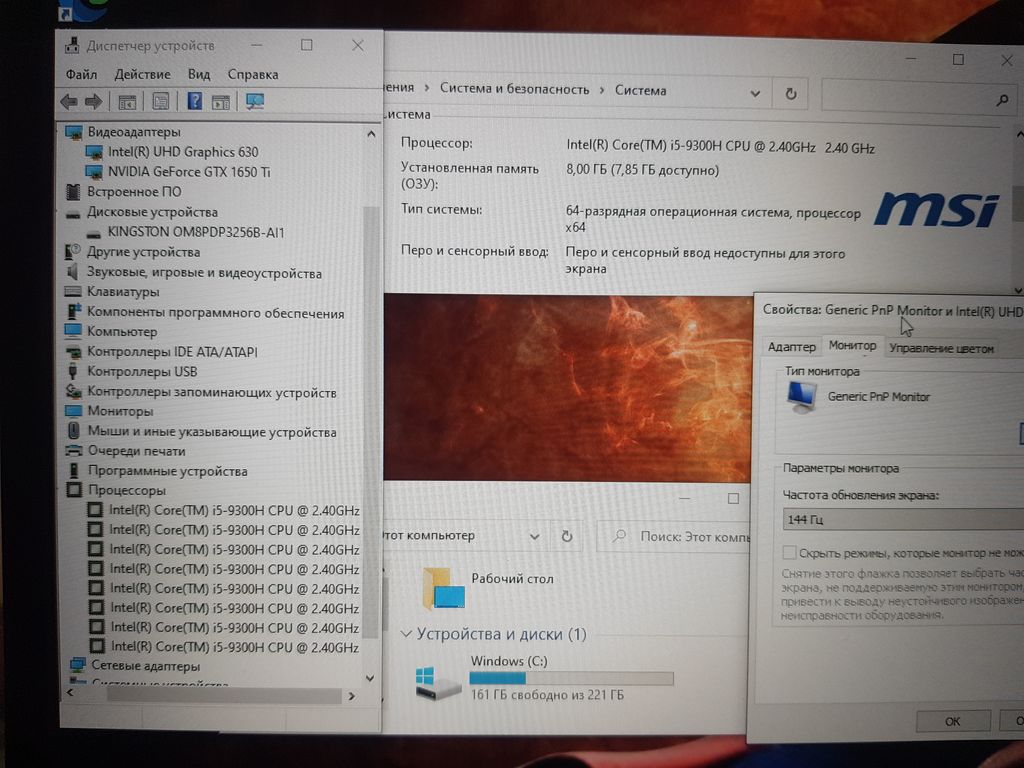Open the Рабочий стол folder icon

(x=443, y=588)
